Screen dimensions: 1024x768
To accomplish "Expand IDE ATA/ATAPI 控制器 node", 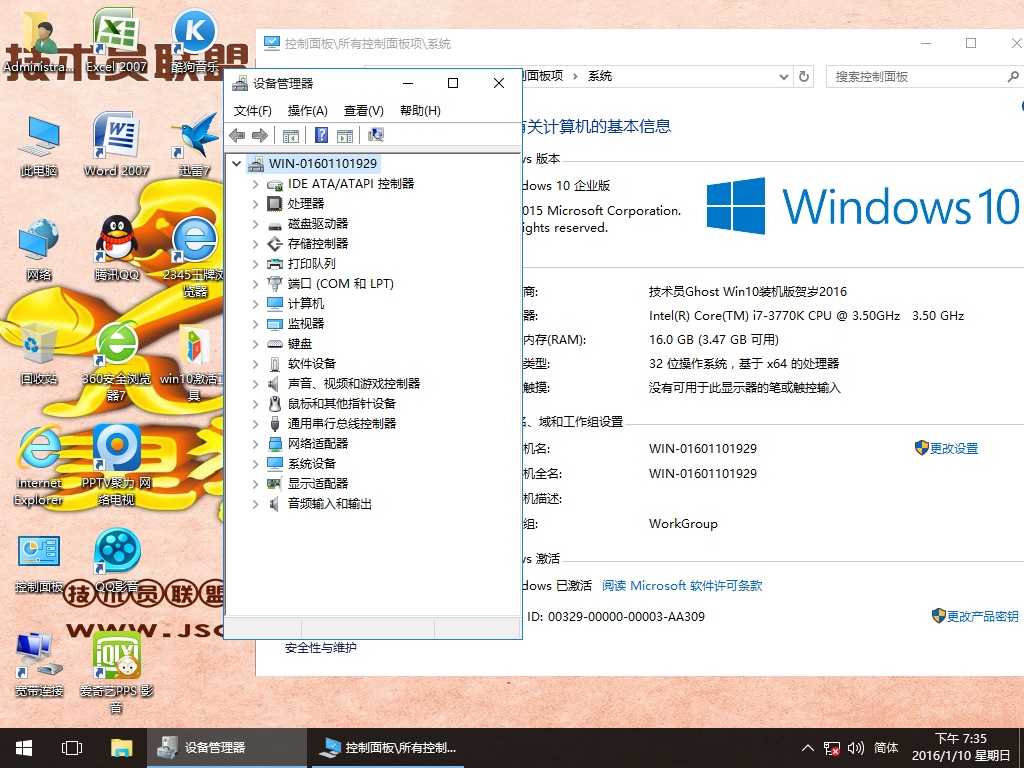I will (255, 184).
